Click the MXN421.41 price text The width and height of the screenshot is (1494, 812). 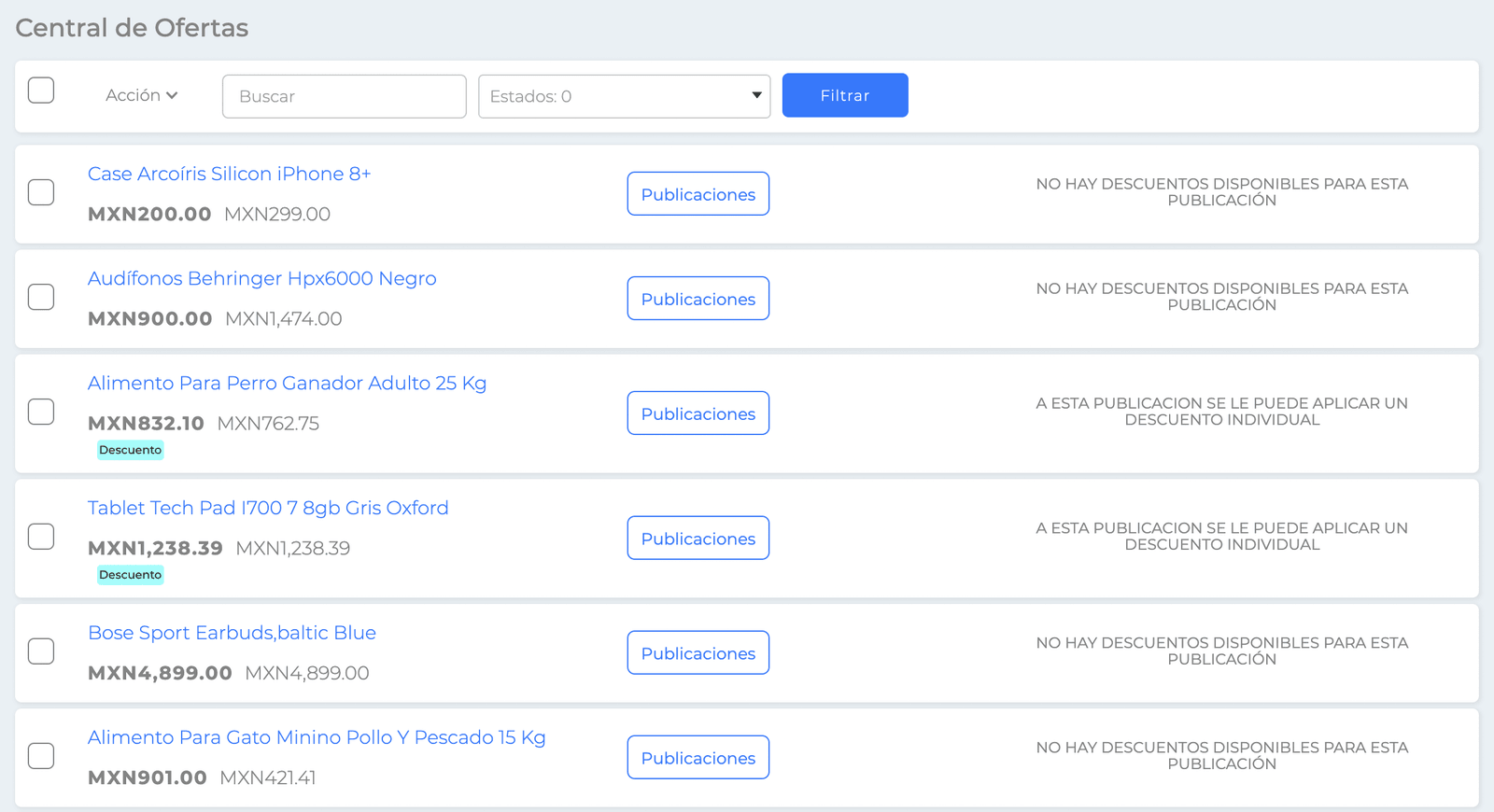(268, 777)
